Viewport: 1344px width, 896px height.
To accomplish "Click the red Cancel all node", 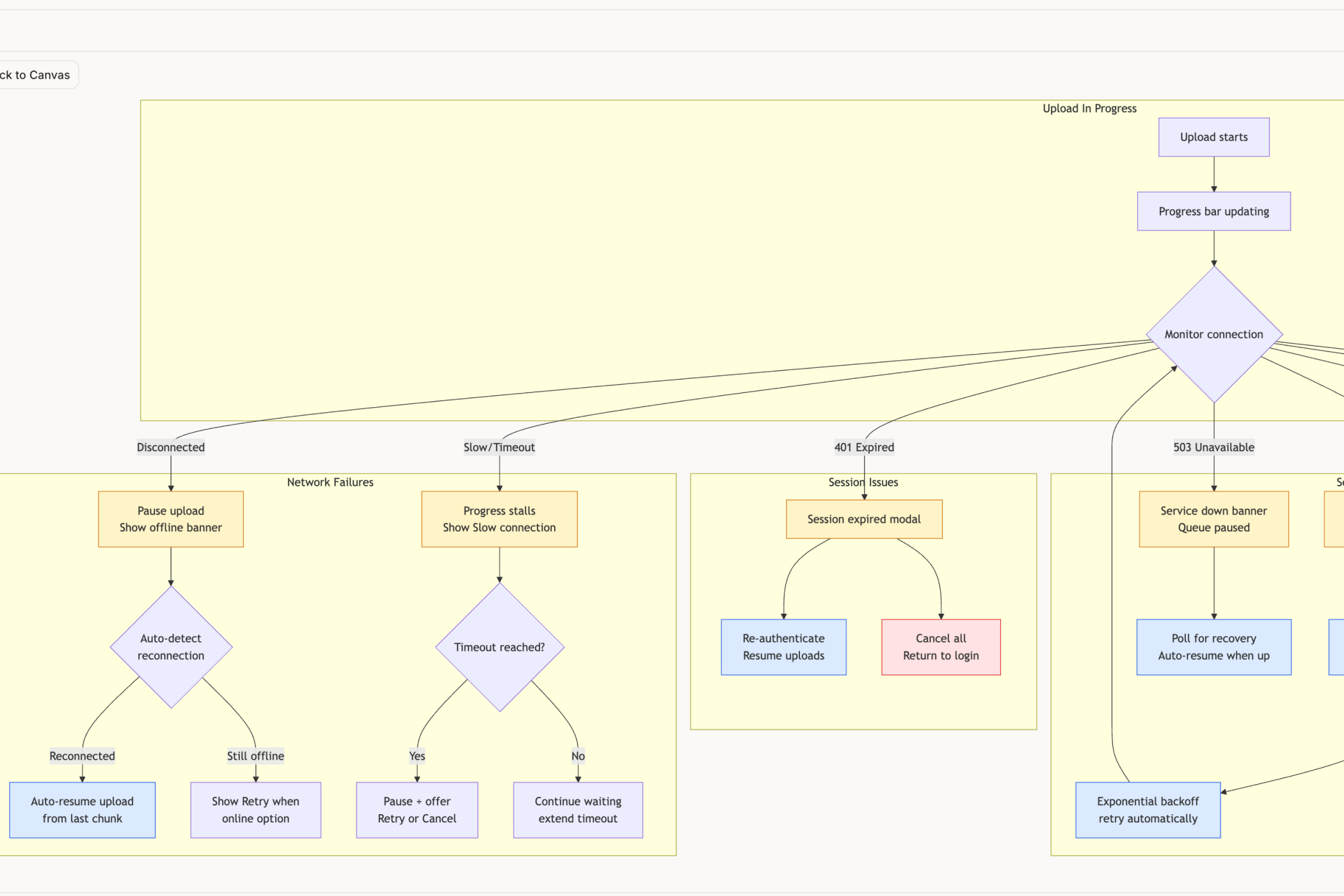I will [x=941, y=647].
